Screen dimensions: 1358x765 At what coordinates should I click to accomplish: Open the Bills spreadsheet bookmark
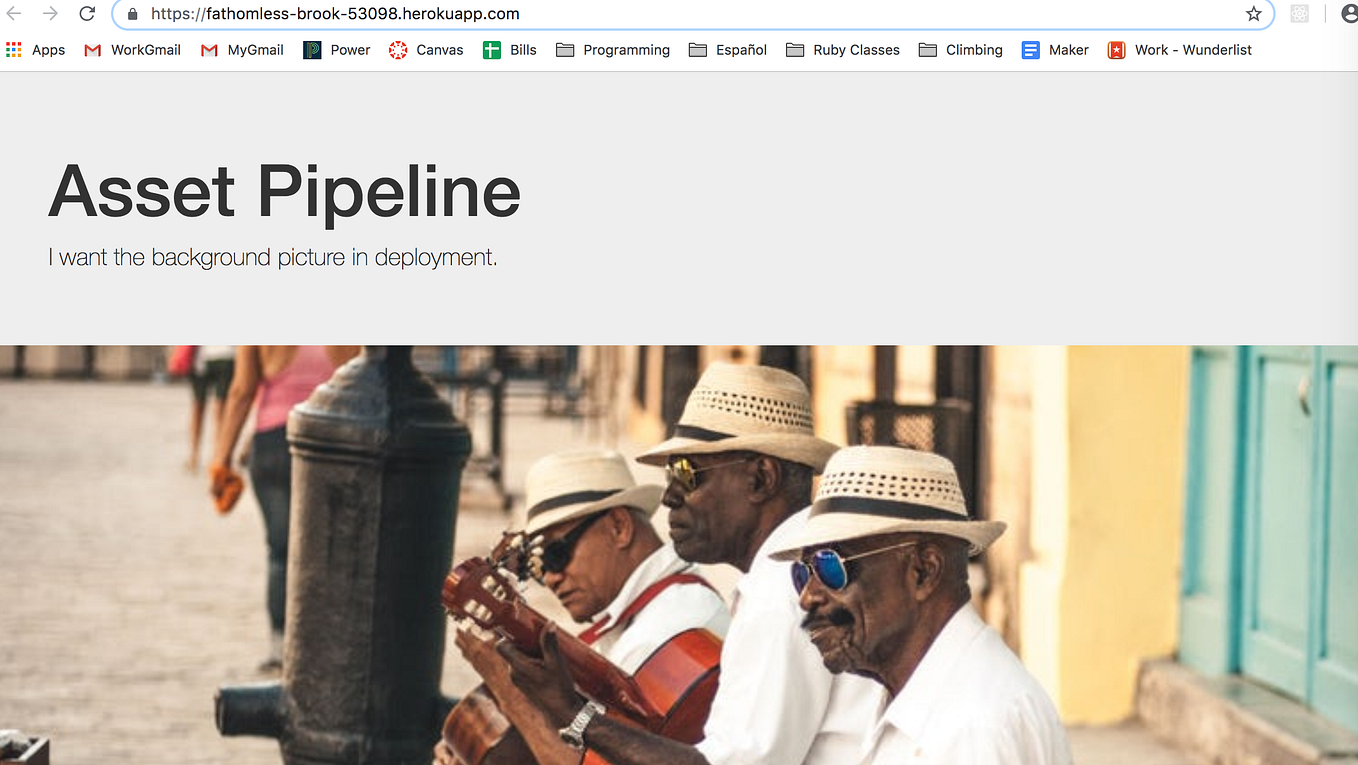(510, 50)
